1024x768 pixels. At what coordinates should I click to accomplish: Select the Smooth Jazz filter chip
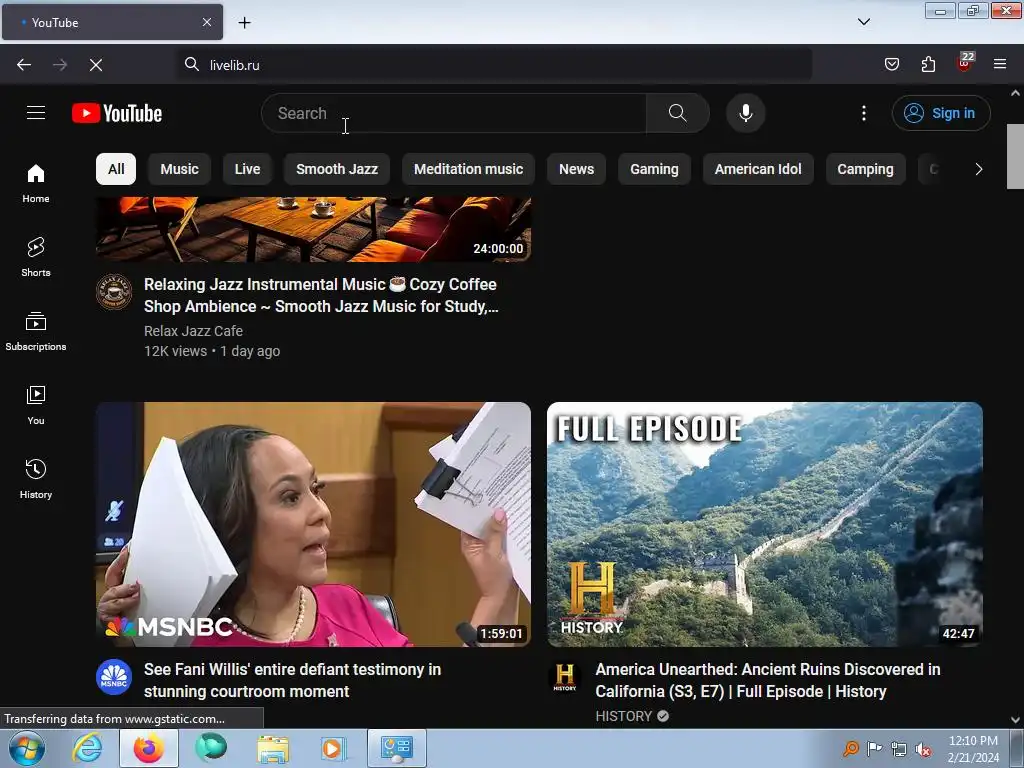coord(337,169)
